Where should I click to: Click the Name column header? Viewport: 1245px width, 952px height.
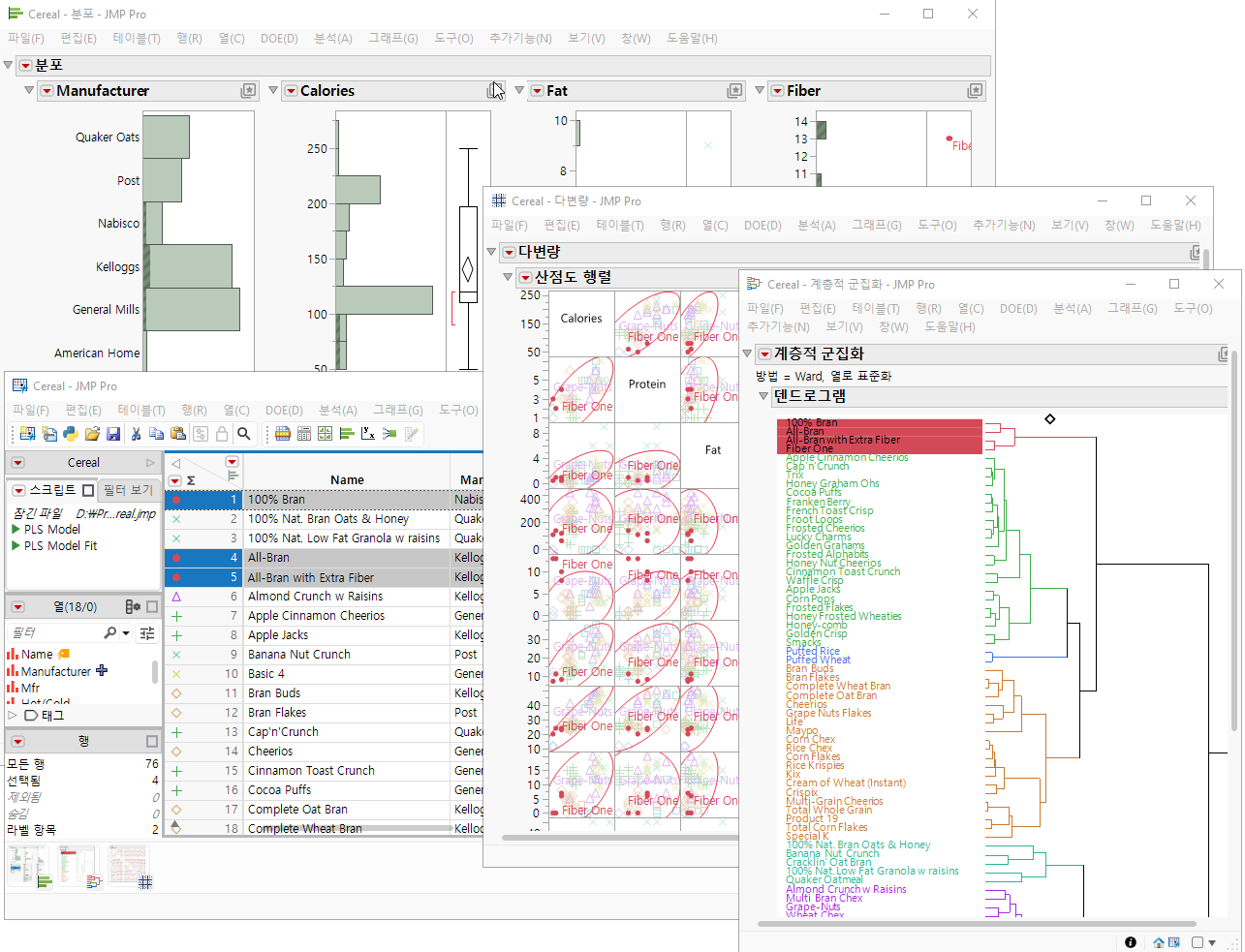[347, 480]
